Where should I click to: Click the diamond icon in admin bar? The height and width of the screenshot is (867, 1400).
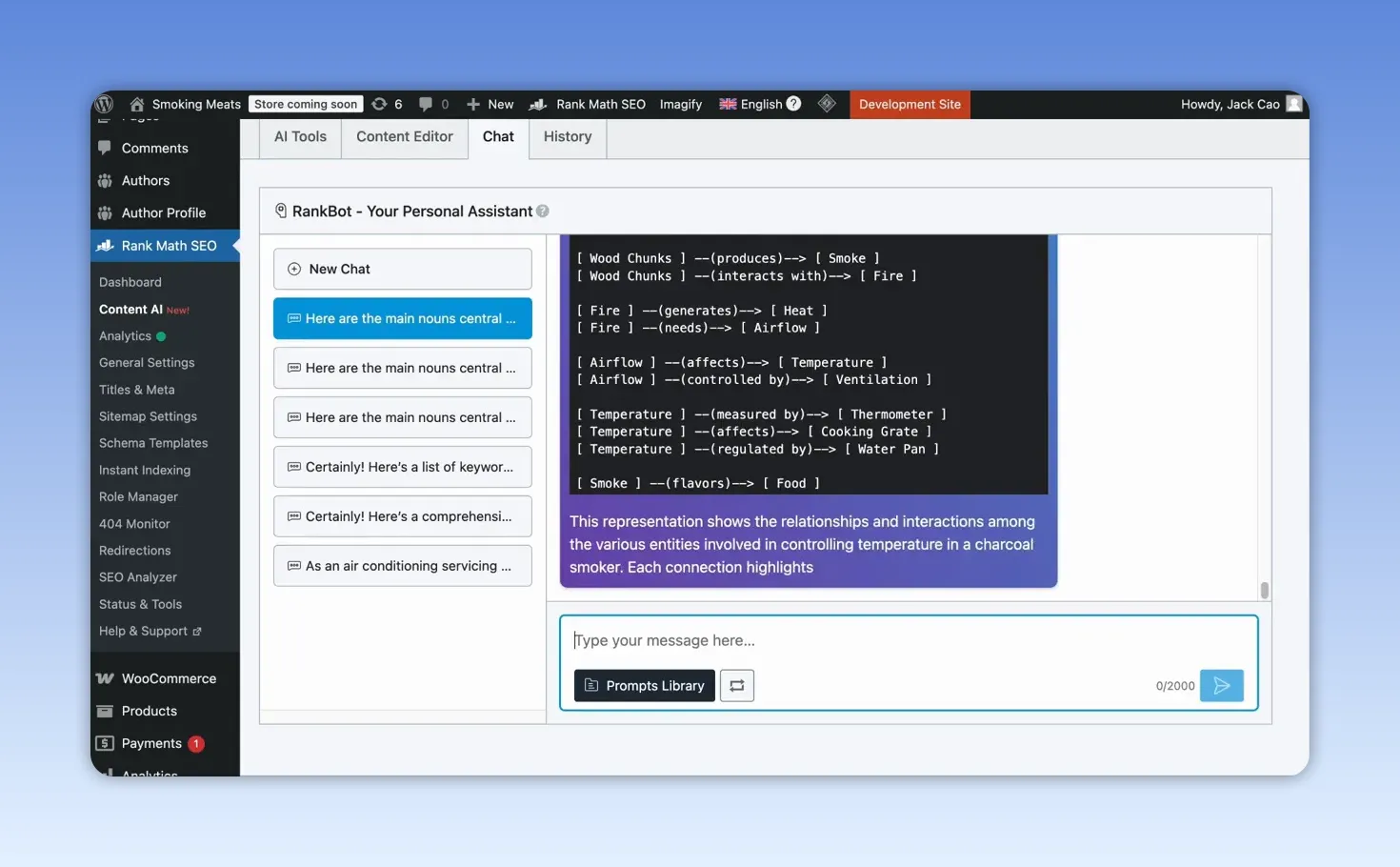pyautogui.click(x=827, y=104)
